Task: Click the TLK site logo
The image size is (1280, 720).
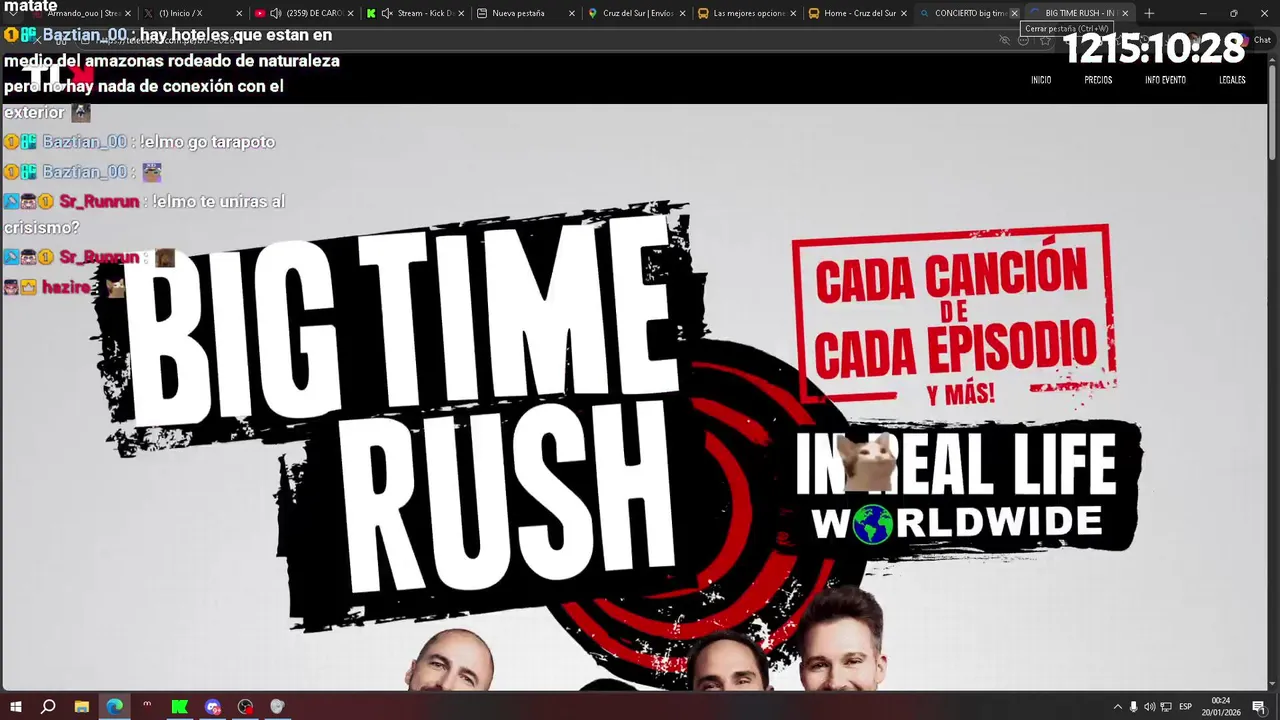Action: click(x=58, y=77)
